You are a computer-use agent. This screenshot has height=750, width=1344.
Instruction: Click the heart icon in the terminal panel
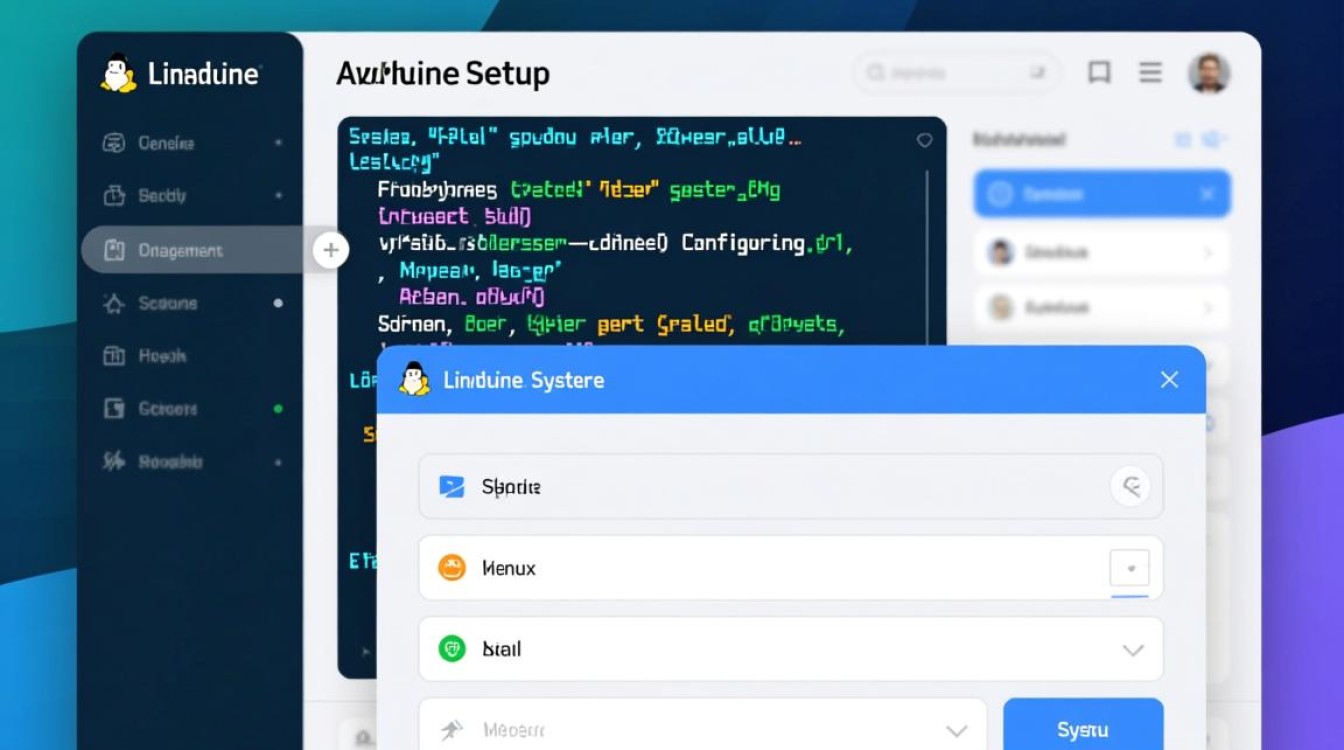point(924,141)
